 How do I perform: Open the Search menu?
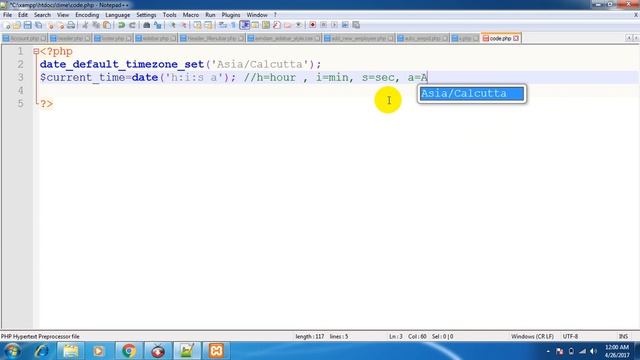click(x=42, y=15)
